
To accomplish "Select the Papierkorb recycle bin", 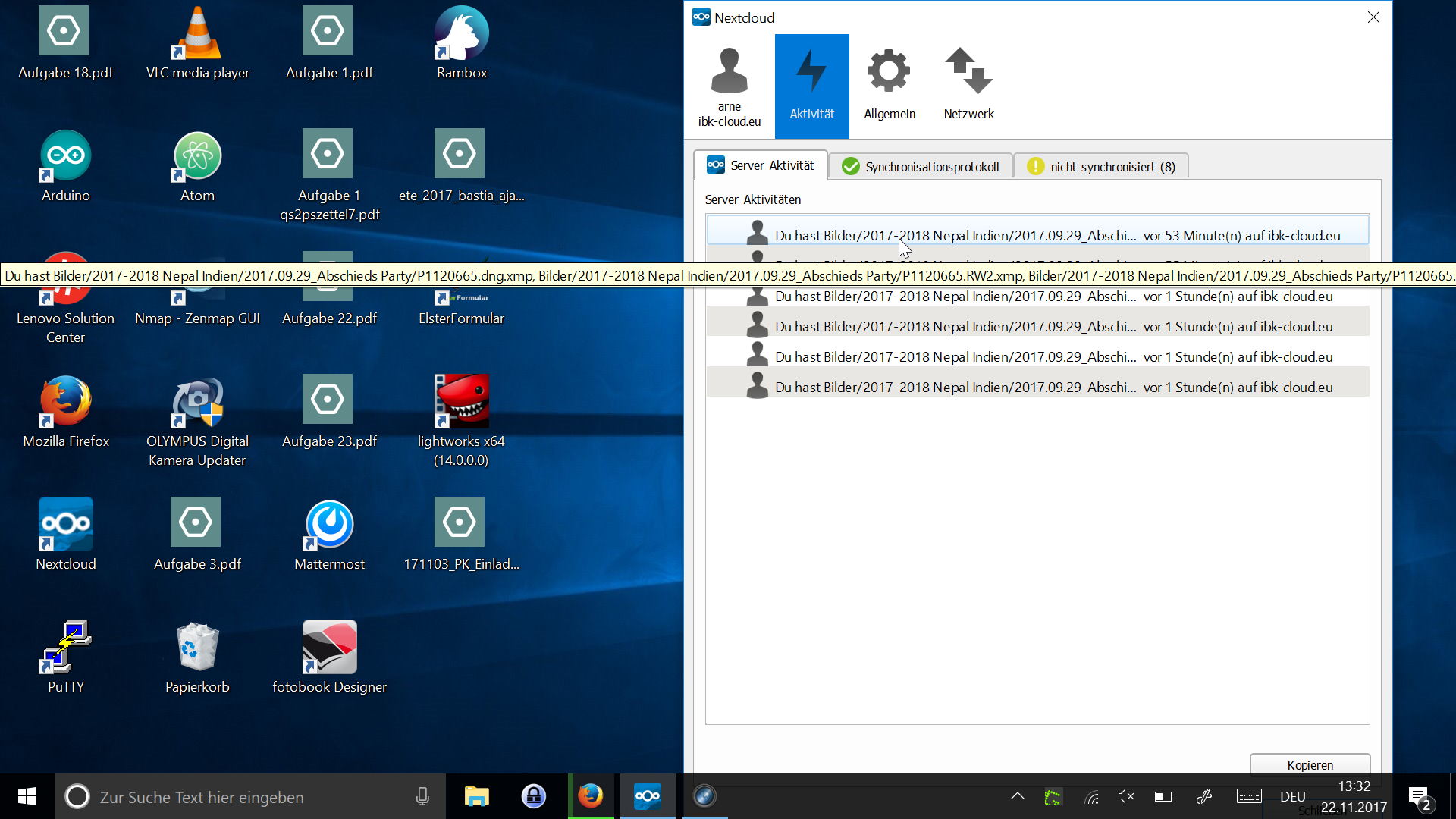I will 197,658.
